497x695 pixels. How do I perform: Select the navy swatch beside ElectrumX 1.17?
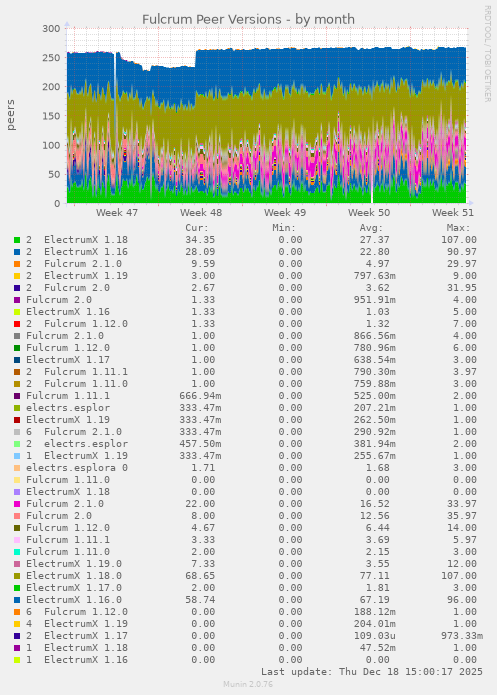pyautogui.click(x=17, y=360)
